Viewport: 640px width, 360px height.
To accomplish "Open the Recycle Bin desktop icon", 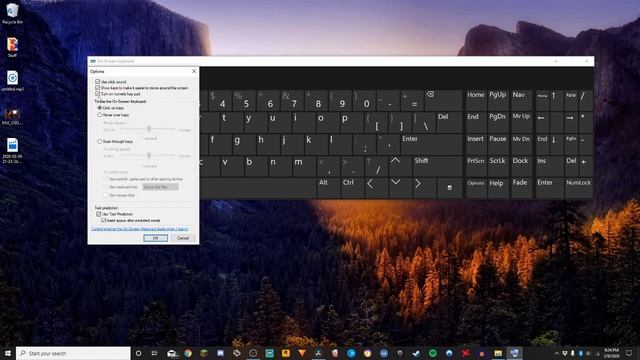I will click(x=12, y=13).
